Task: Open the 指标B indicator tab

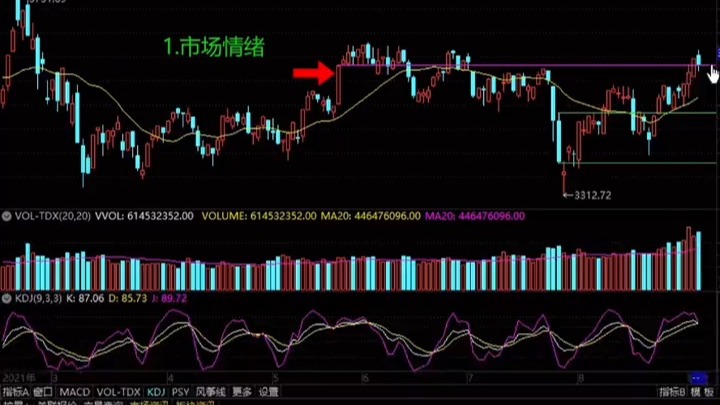Action: tap(671, 391)
